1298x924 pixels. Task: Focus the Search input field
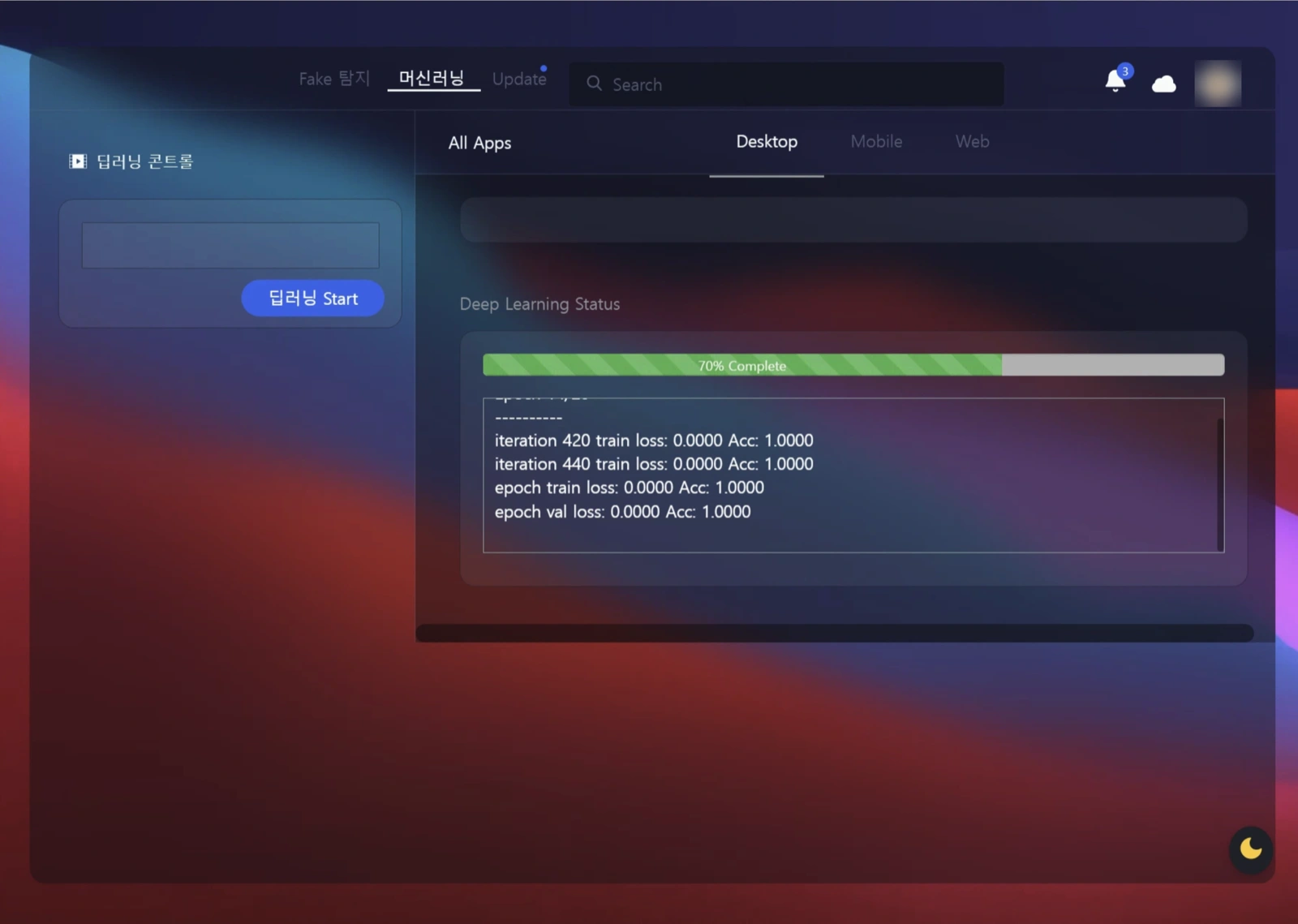tap(786, 84)
